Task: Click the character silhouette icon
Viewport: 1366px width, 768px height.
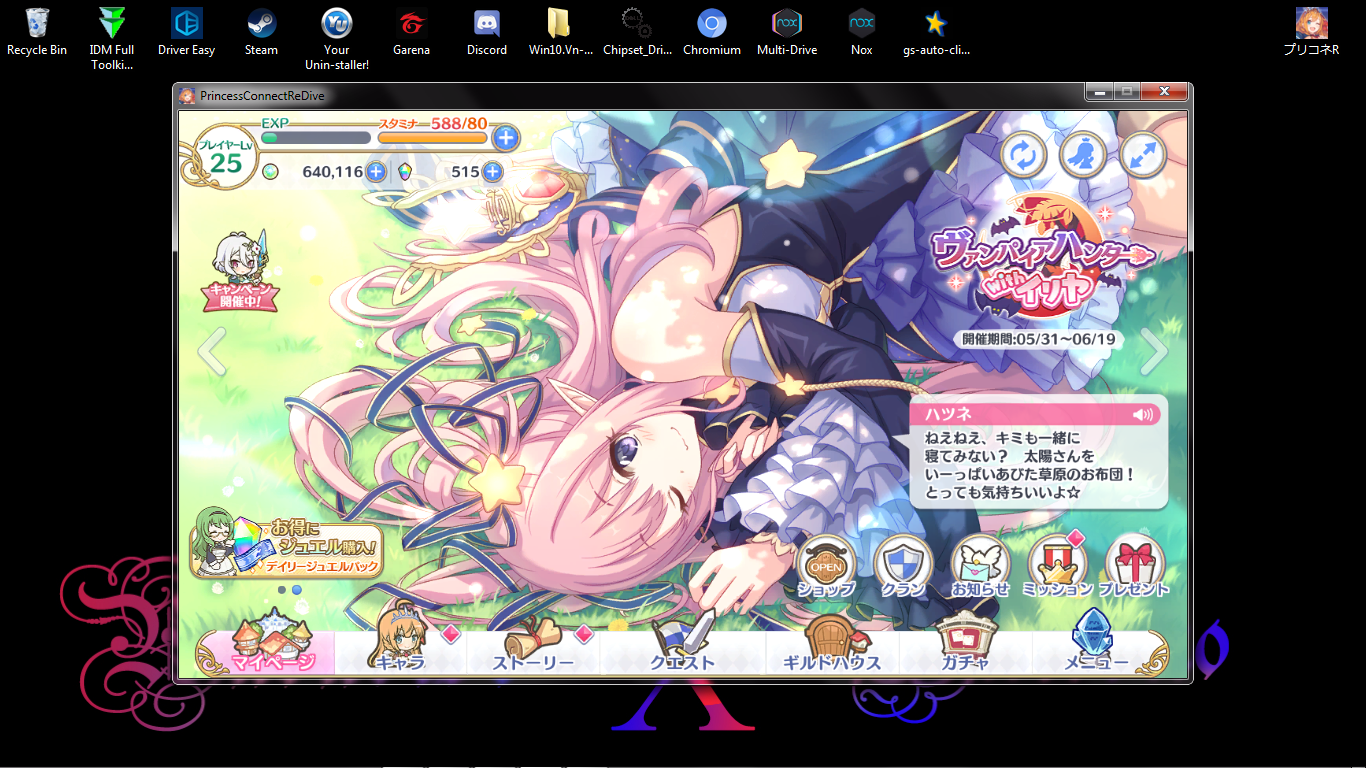Action: [x=1083, y=156]
